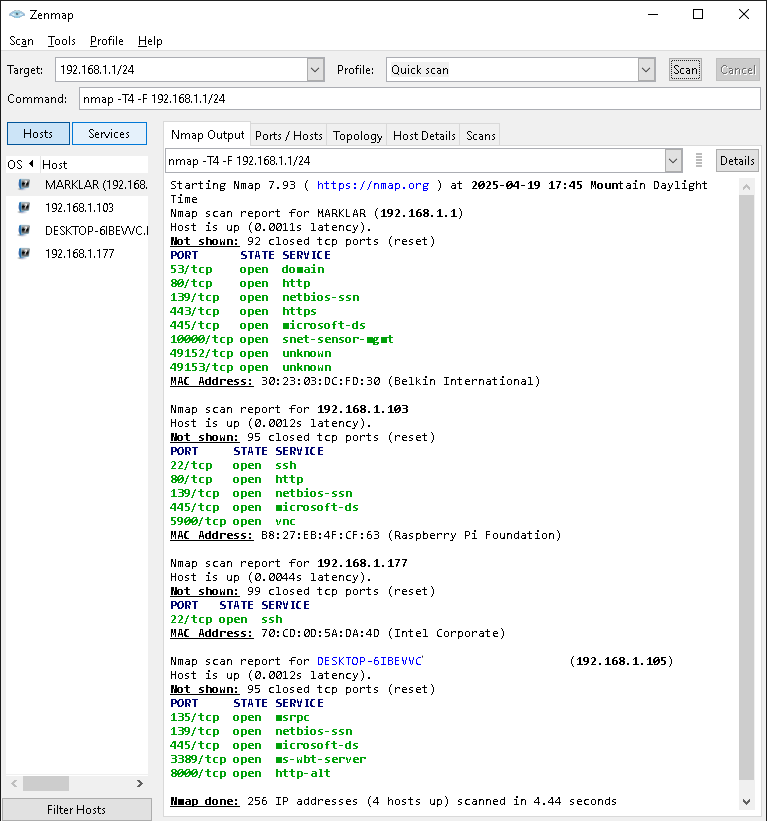Click the Details button
The image size is (767, 821).
click(x=737, y=161)
